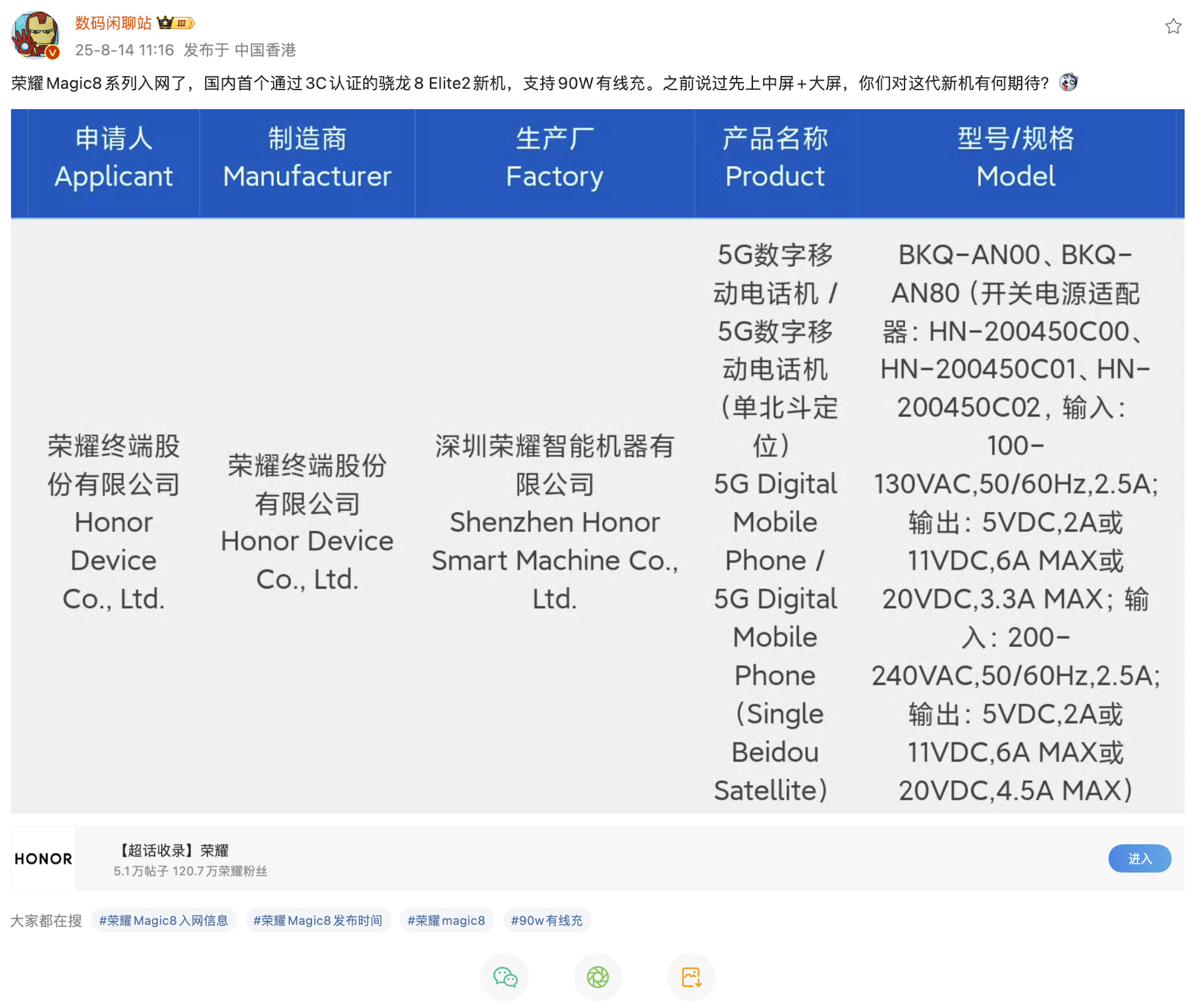Click the panda emoji in the post

click(1068, 82)
